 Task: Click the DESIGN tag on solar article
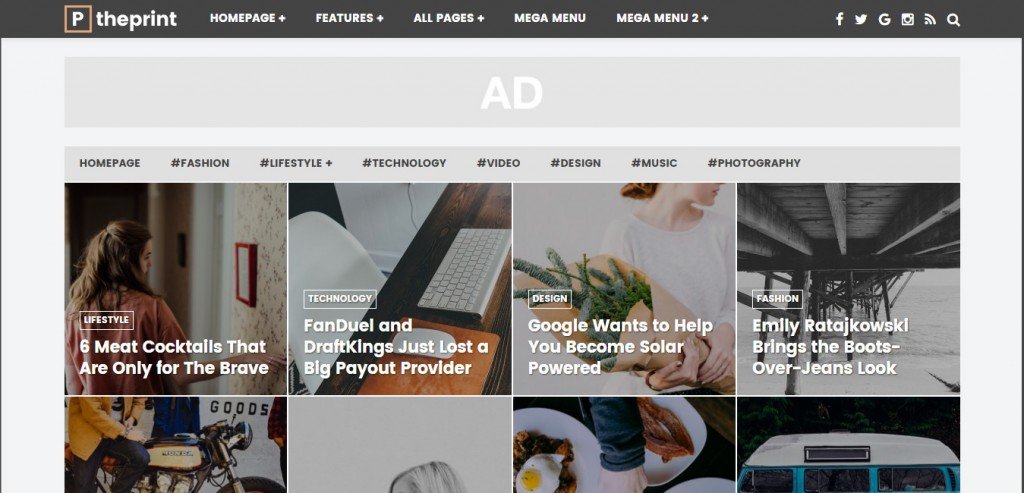[550, 299]
